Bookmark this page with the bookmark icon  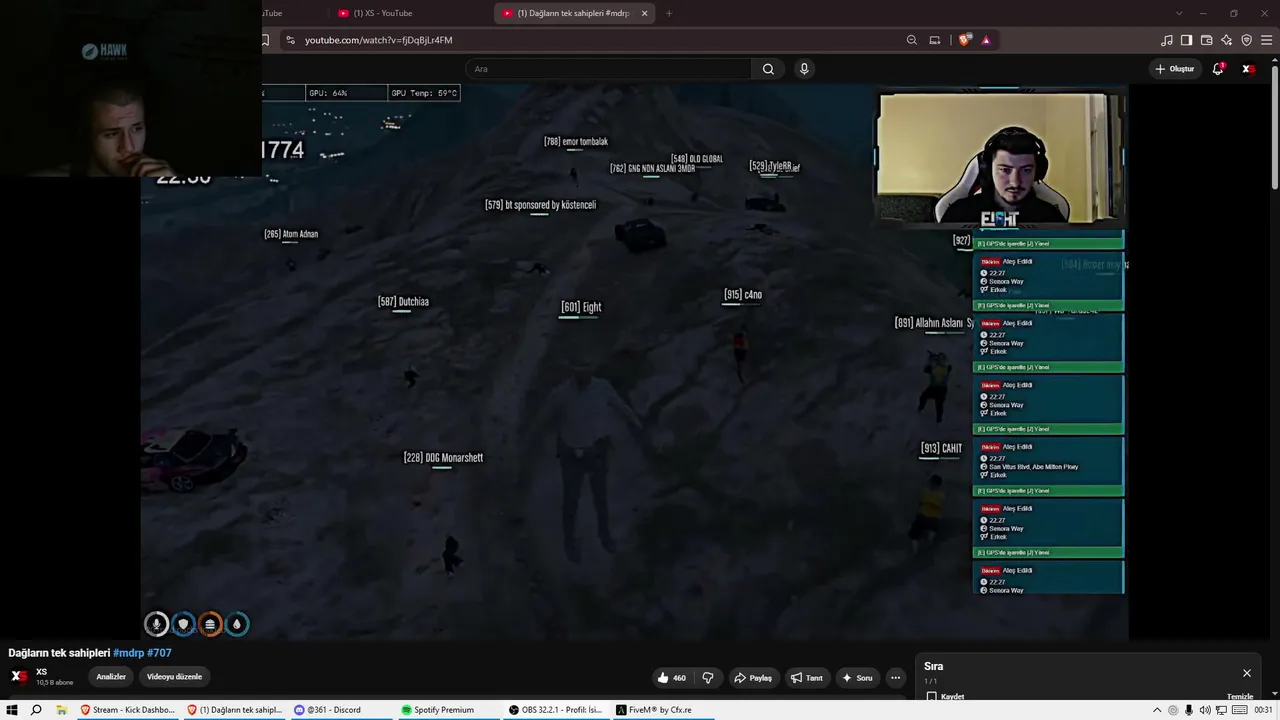(265, 40)
